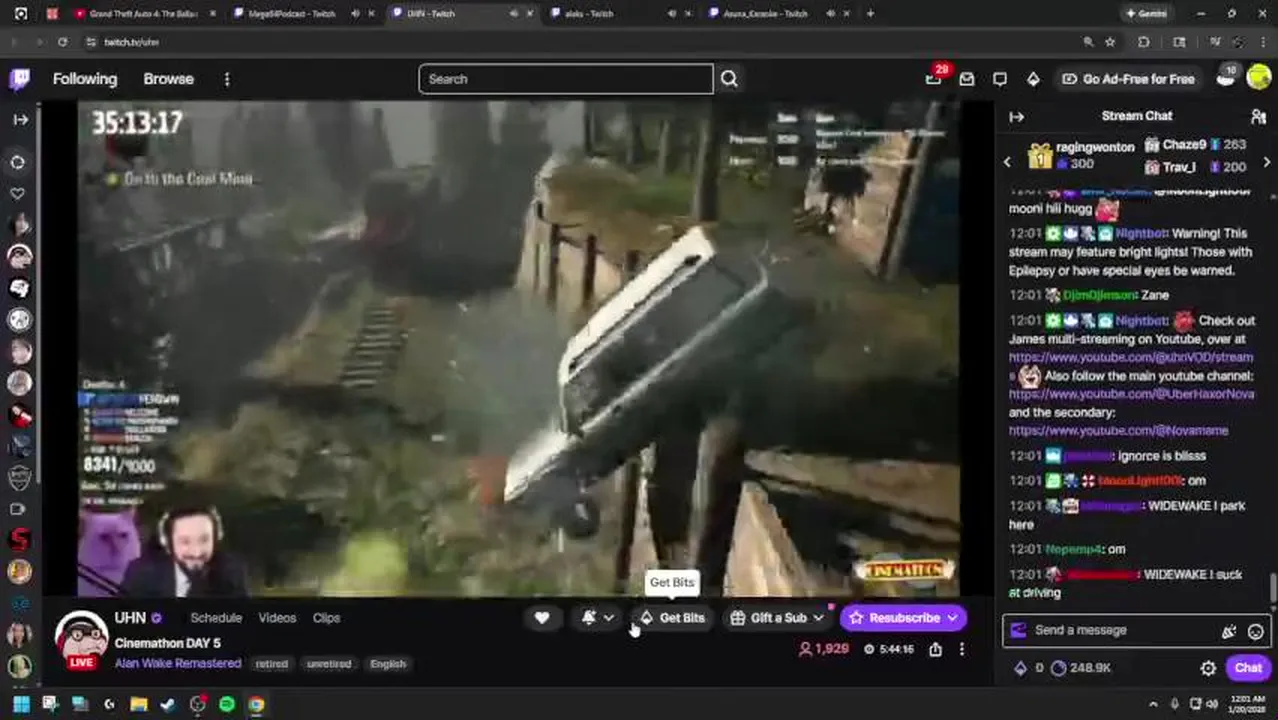Show previous gift leaderboard entry arrow
1278x720 pixels.
point(1007,162)
